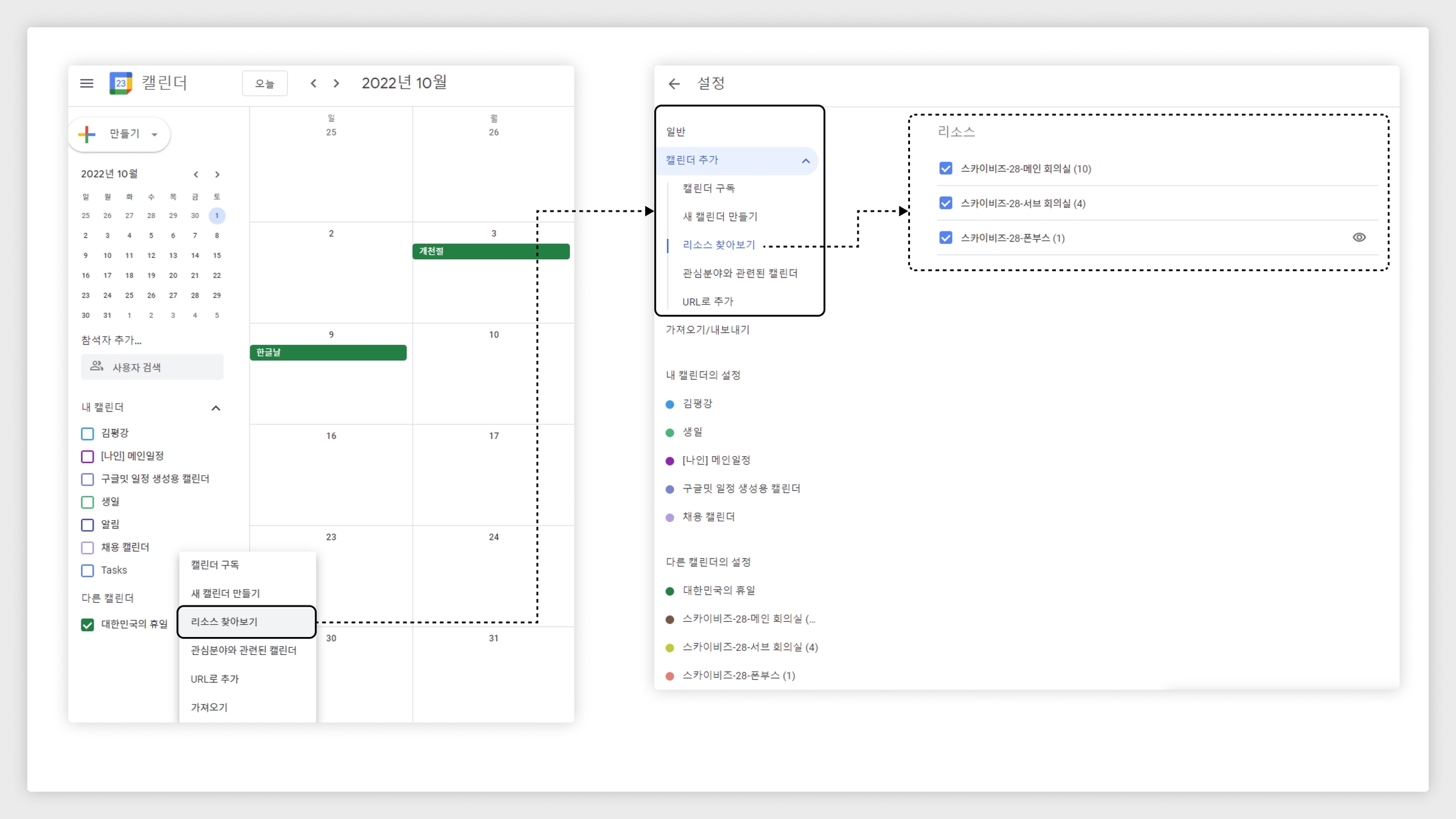
Task: Collapse the 캘린더 추가 settings section
Action: [x=805, y=161]
